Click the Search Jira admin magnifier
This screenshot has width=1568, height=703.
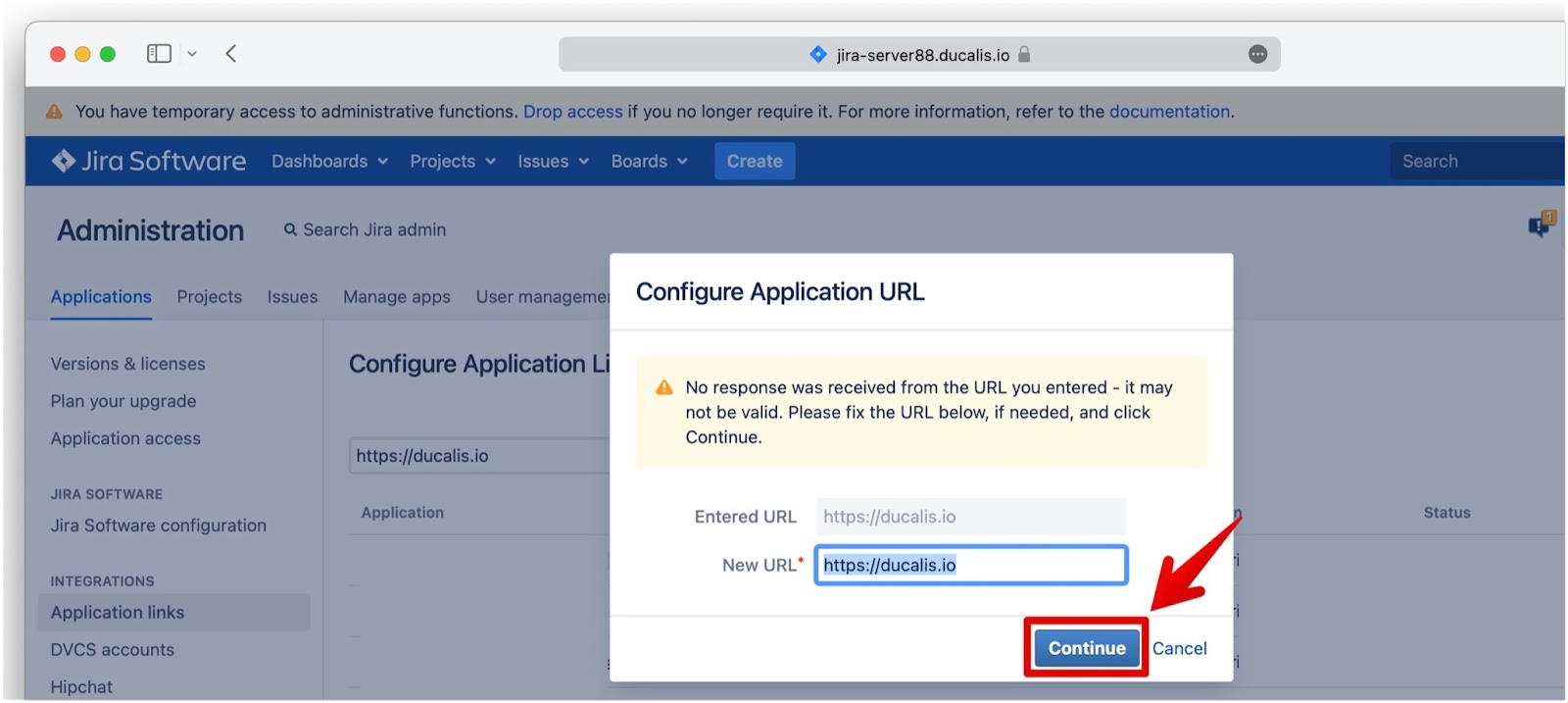point(290,229)
